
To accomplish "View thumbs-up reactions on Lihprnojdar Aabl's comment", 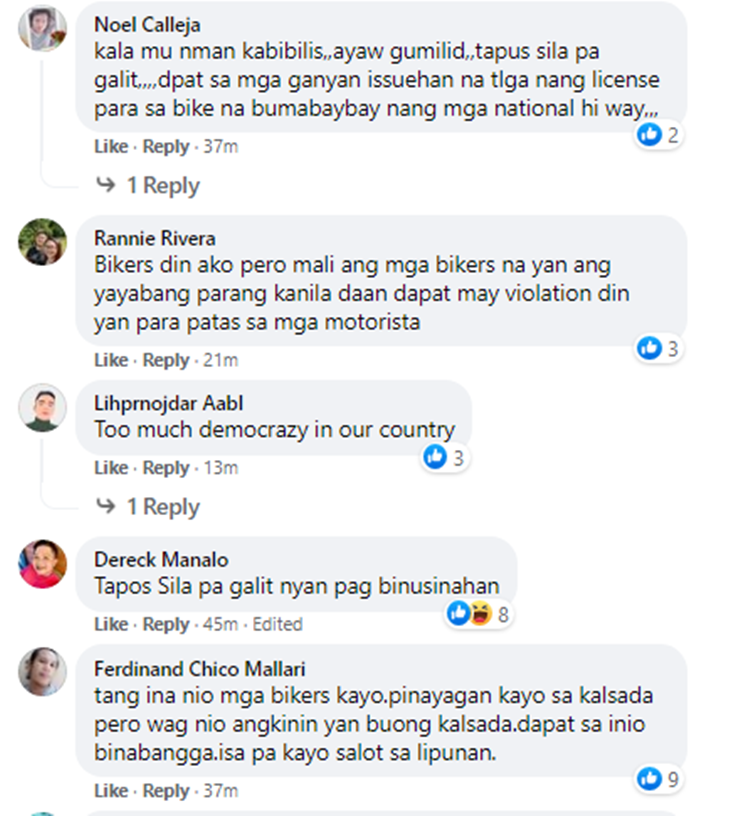I will pyautogui.click(x=444, y=457).
